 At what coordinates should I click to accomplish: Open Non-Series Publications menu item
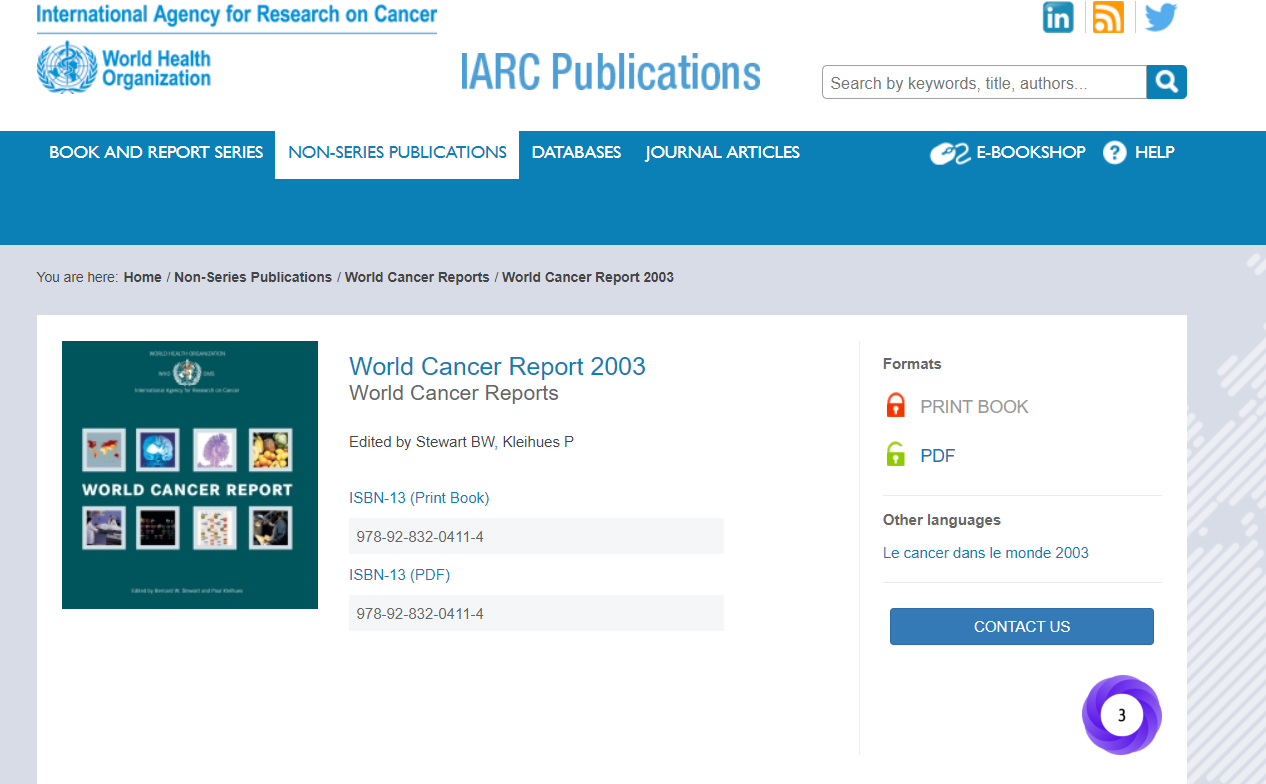point(396,152)
